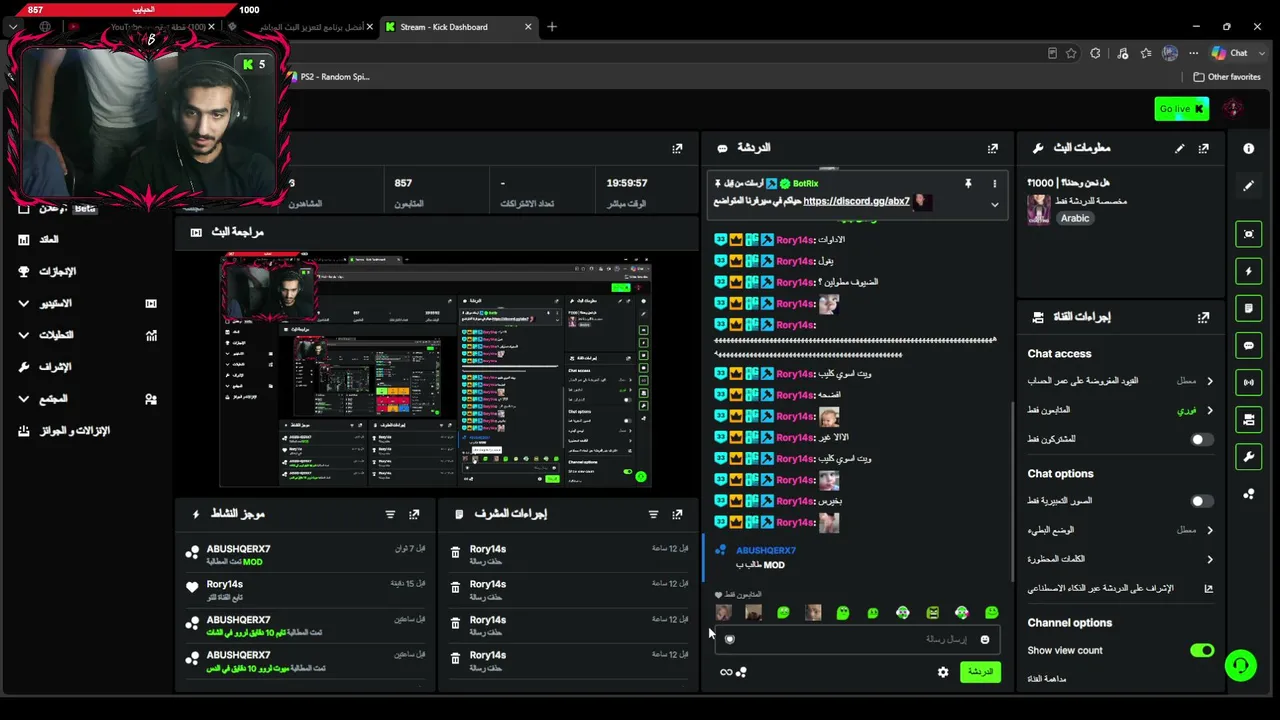Pop out the stream info panel
Viewport: 1280px width, 720px height.
tap(1203, 148)
